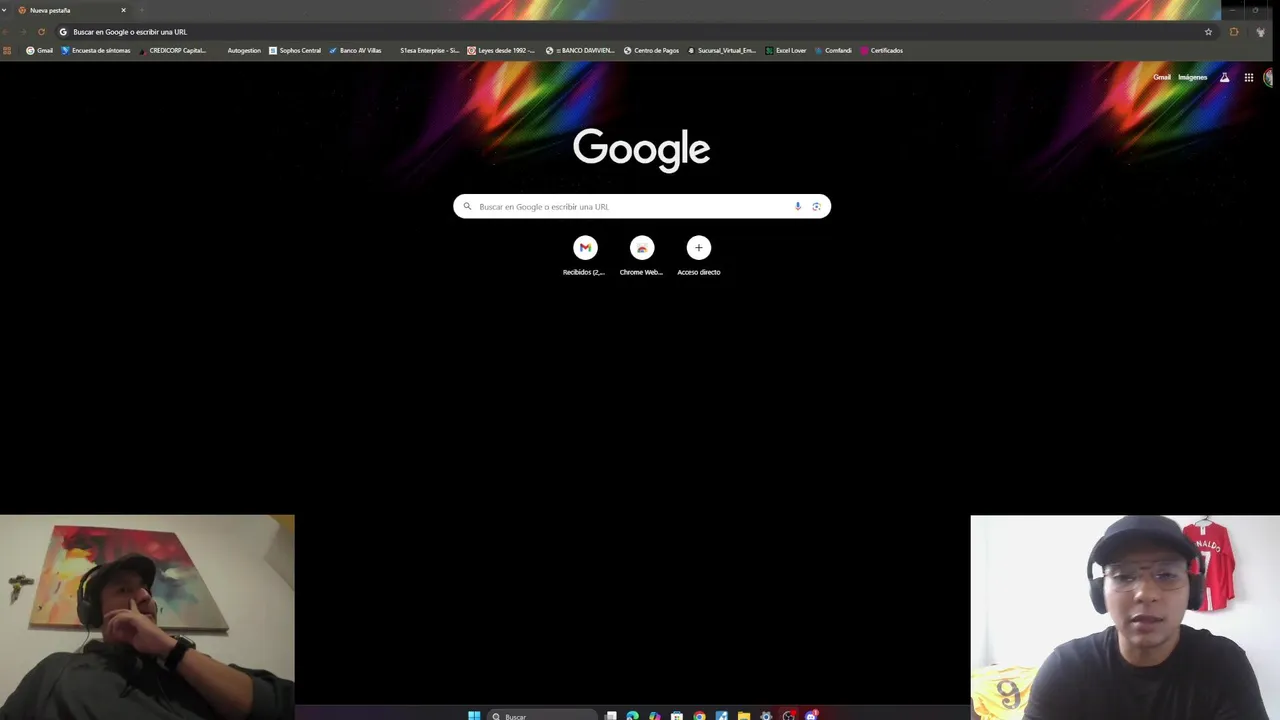The image size is (1280, 720).
Task: Open the Google account avatar on the page
Action: point(1270,77)
